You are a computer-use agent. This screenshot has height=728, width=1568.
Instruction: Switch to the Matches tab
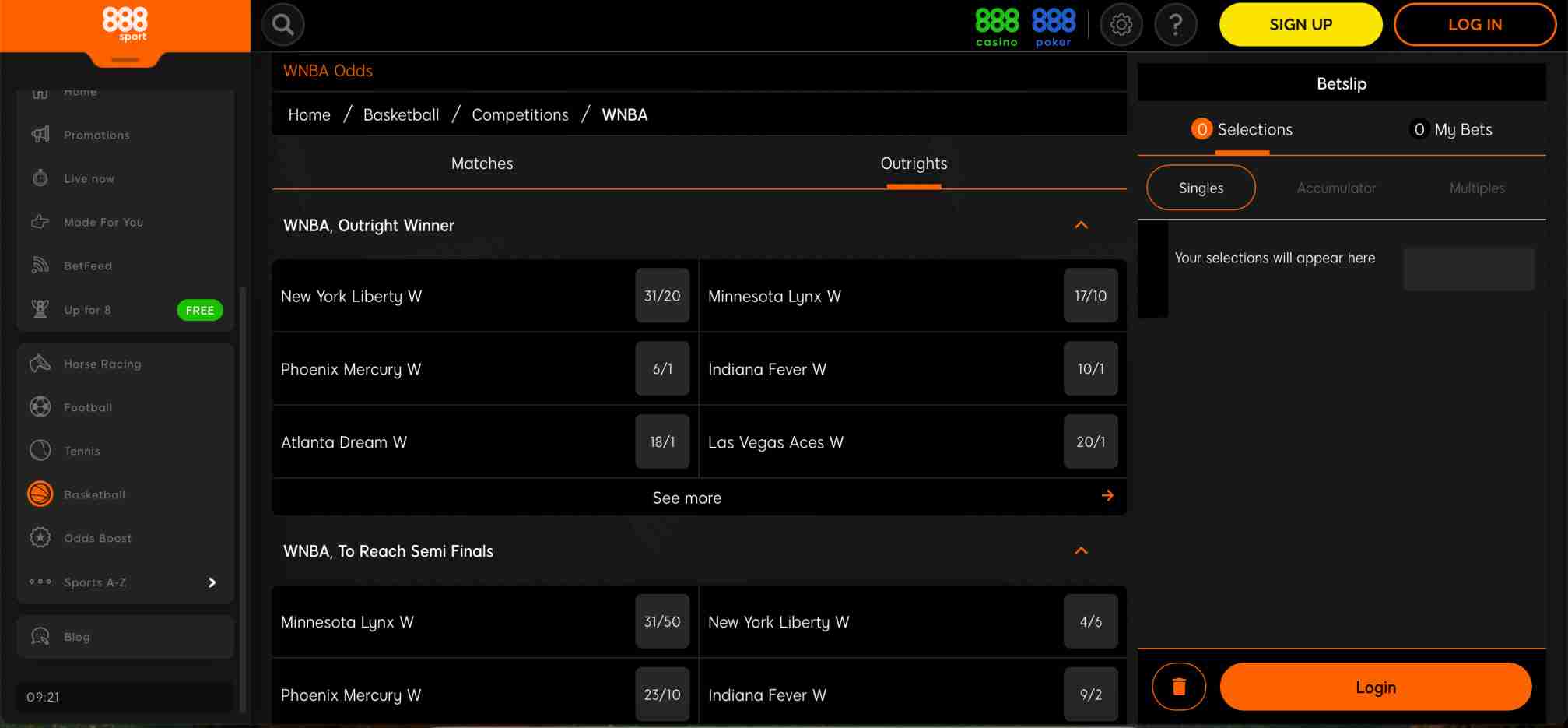coord(482,164)
